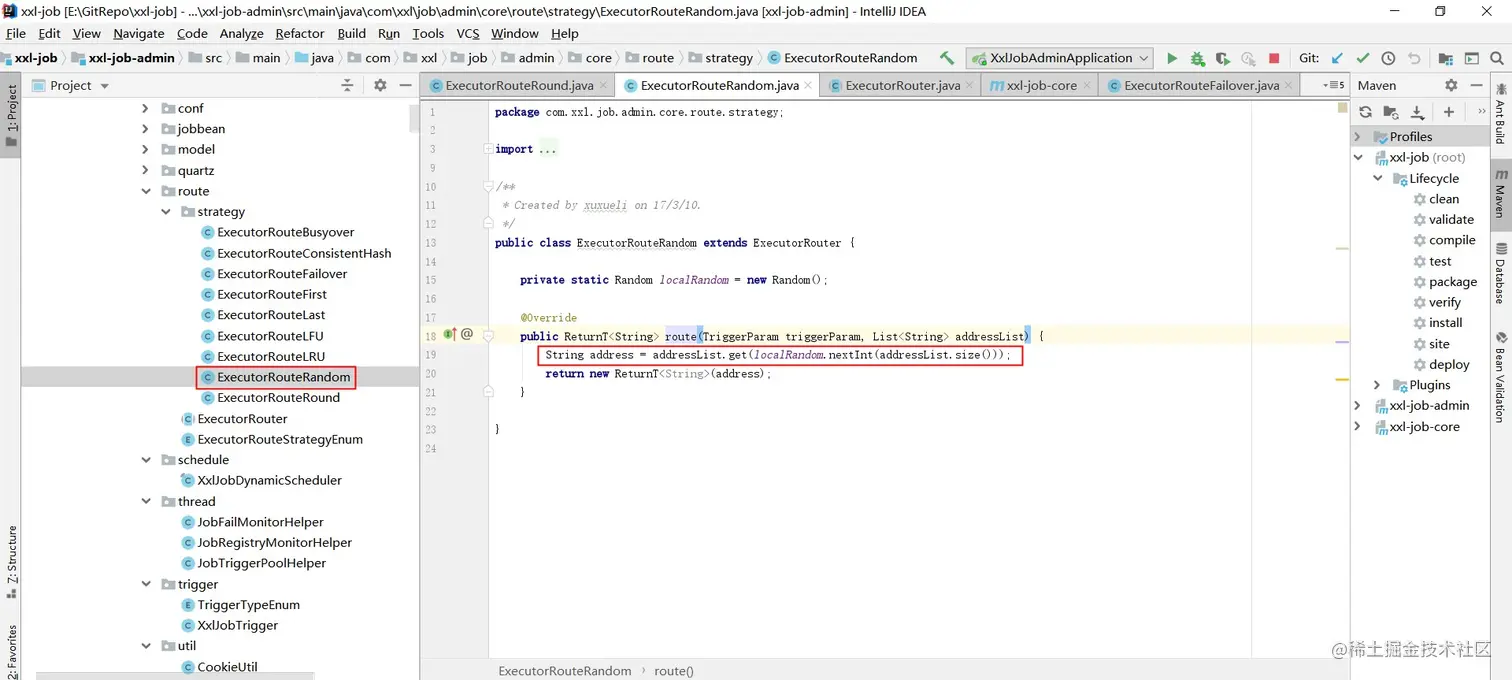Collapse Maven Lifecycle node
The width and height of the screenshot is (1512, 680).
1378,178
